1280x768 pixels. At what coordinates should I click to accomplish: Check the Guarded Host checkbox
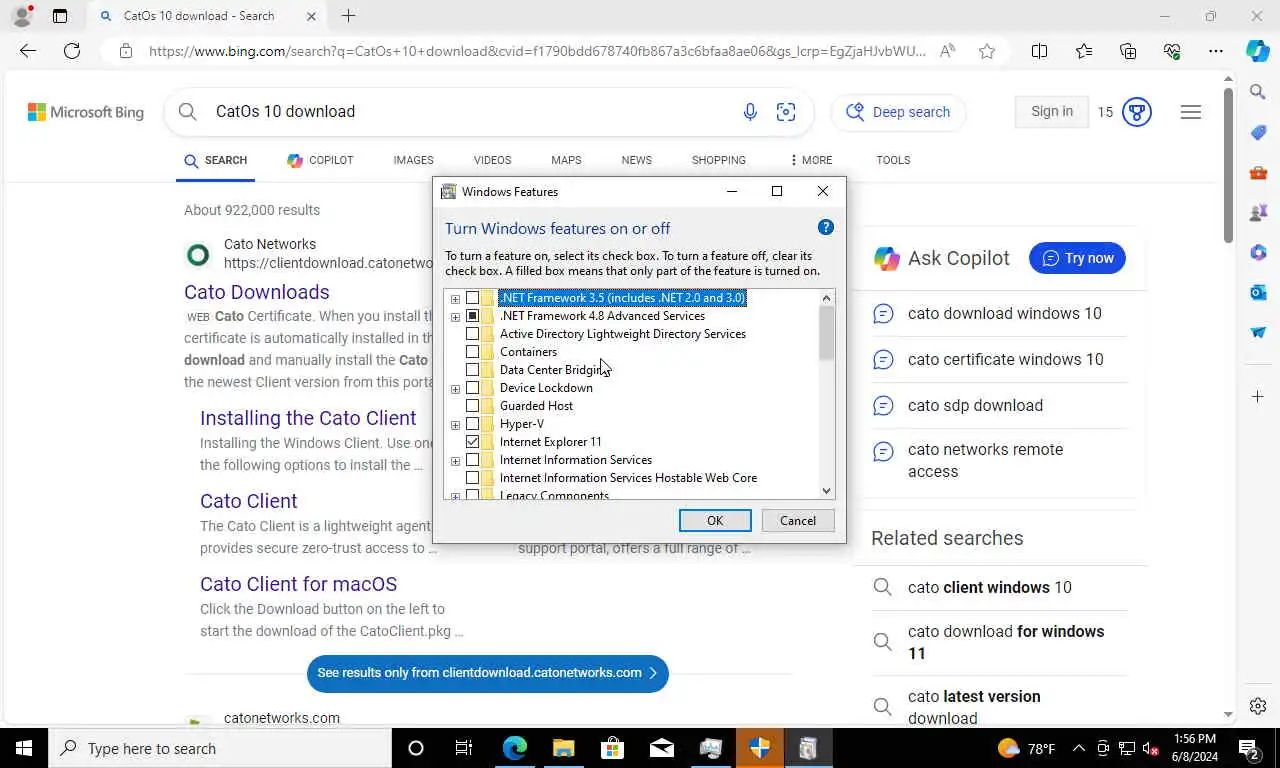click(472, 406)
